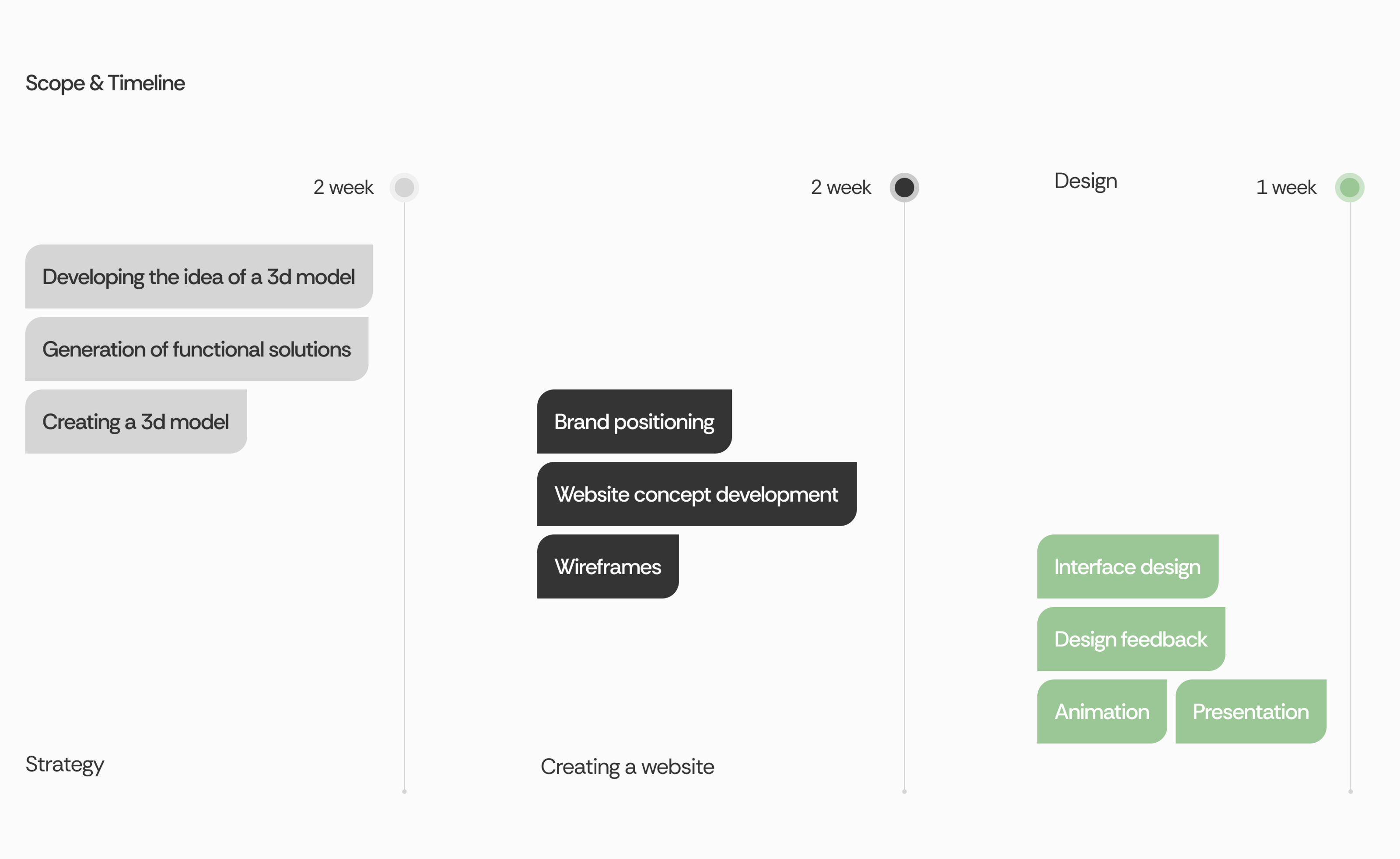Click '2 week' label beside gray marker
Viewport: 1400px width, 859px height.
pos(343,187)
